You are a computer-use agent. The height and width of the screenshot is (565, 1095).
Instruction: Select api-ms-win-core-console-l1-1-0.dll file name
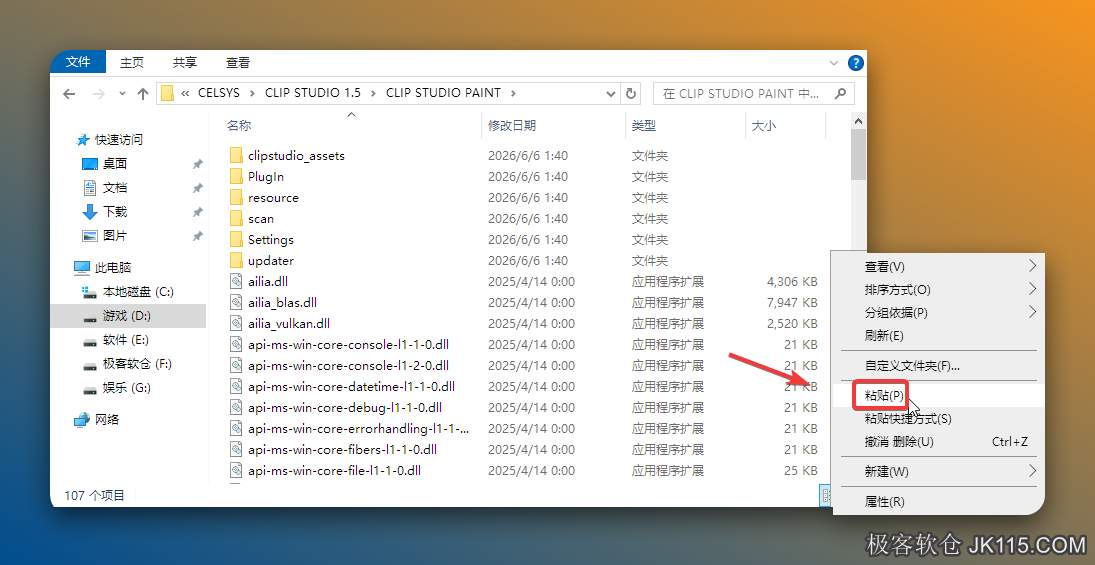tap(348, 344)
